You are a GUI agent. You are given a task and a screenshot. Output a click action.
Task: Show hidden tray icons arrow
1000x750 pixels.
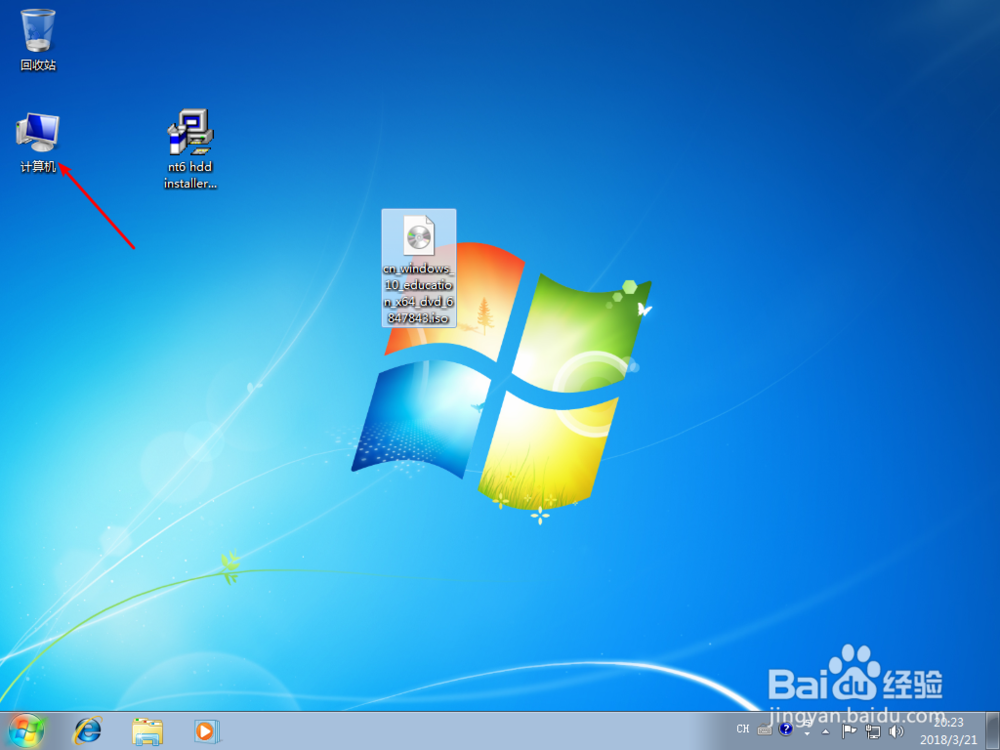click(x=826, y=732)
